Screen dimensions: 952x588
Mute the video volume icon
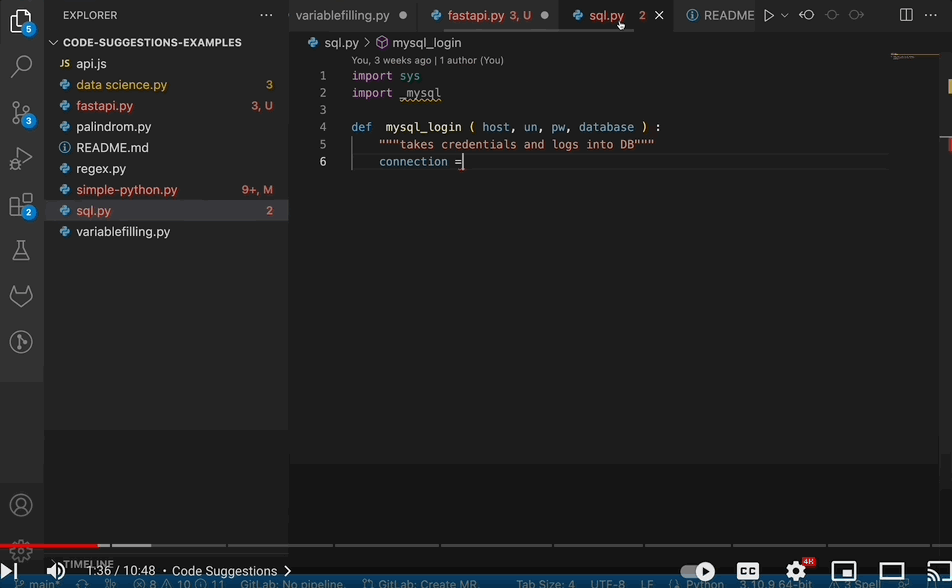(55, 571)
